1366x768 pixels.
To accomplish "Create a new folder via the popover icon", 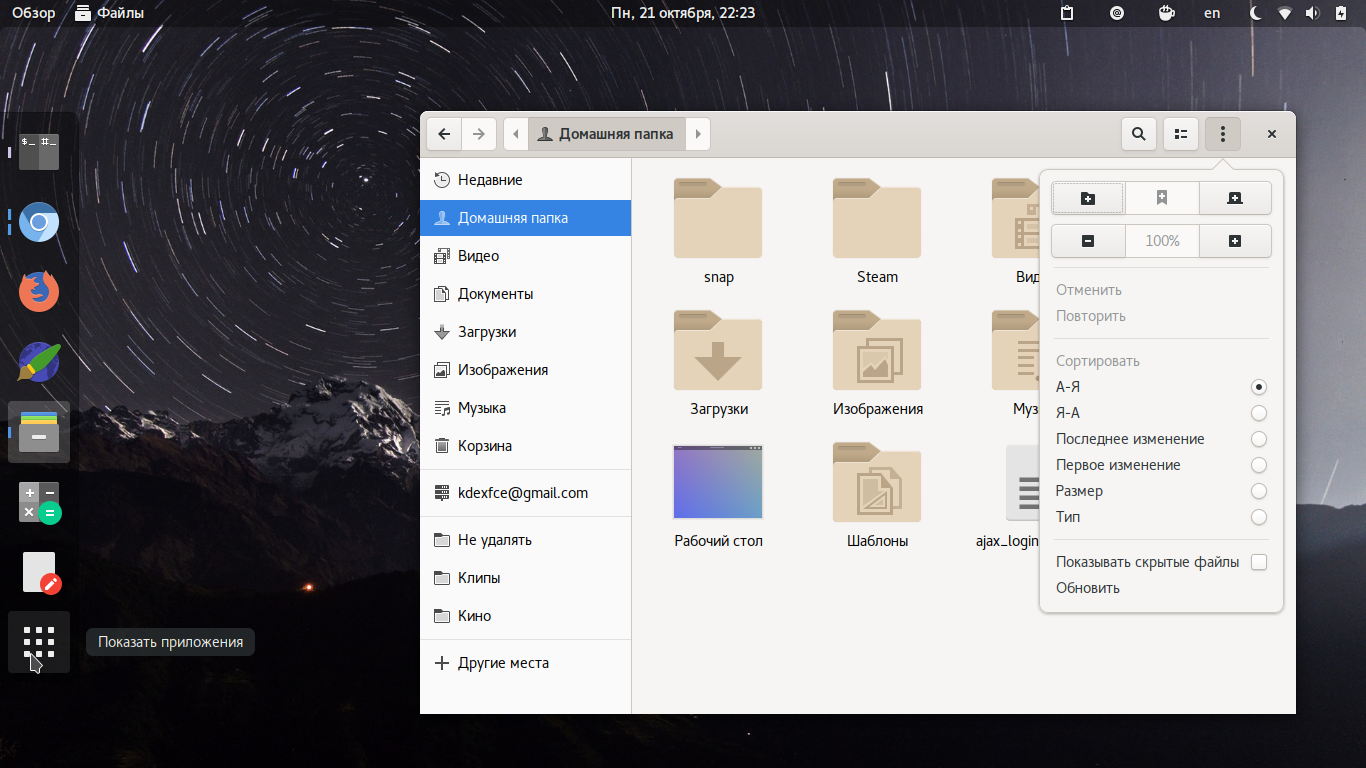I will tap(1088, 198).
